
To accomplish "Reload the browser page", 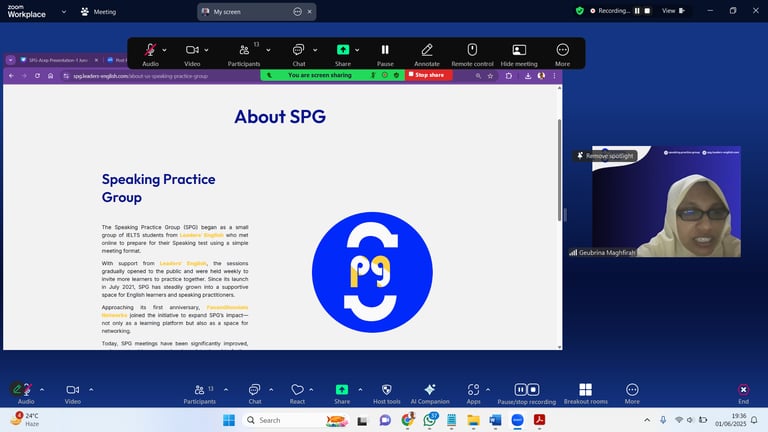I will pos(37,76).
